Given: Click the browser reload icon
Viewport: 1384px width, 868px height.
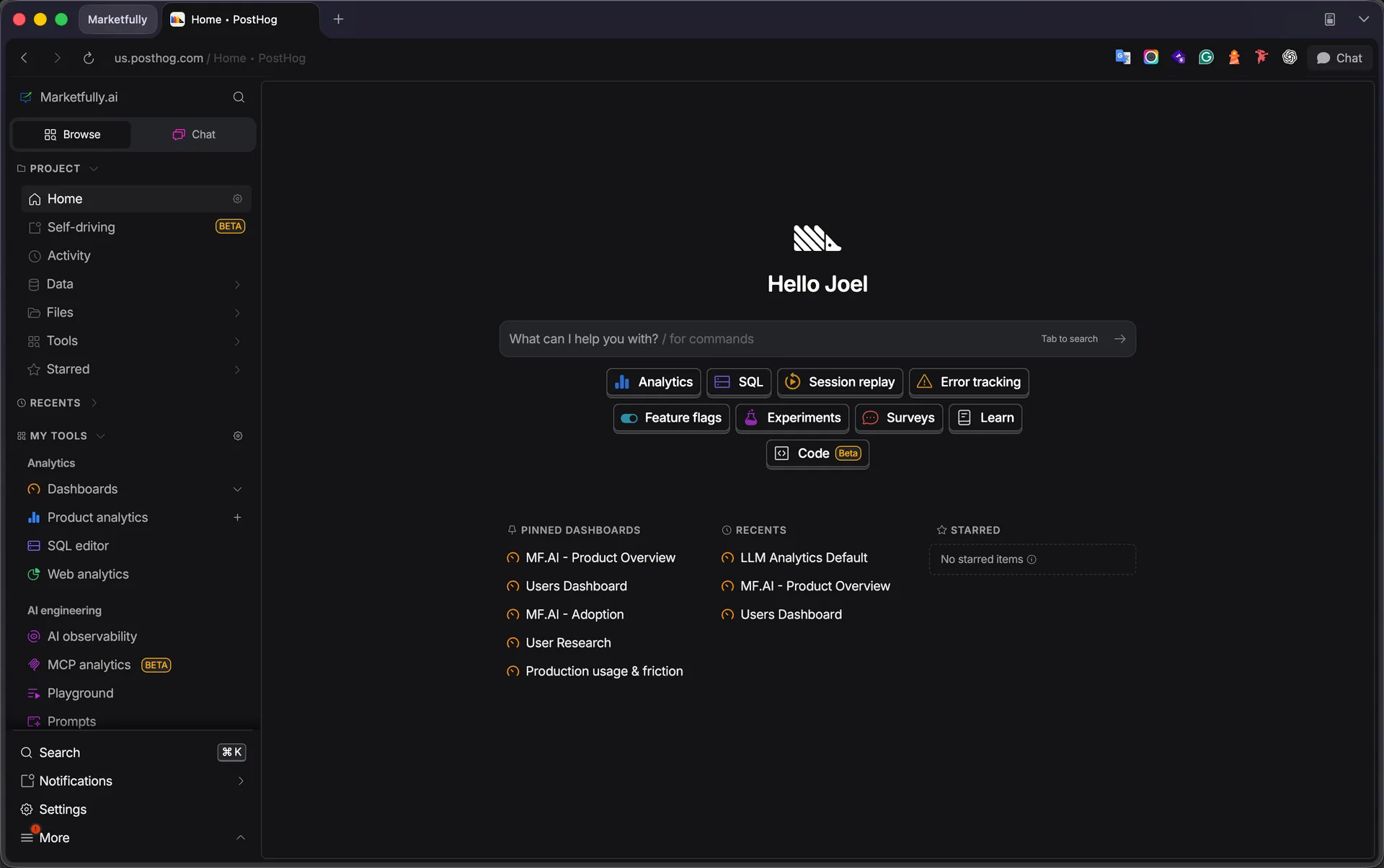Looking at the screenshot, I should pos(89,58).
